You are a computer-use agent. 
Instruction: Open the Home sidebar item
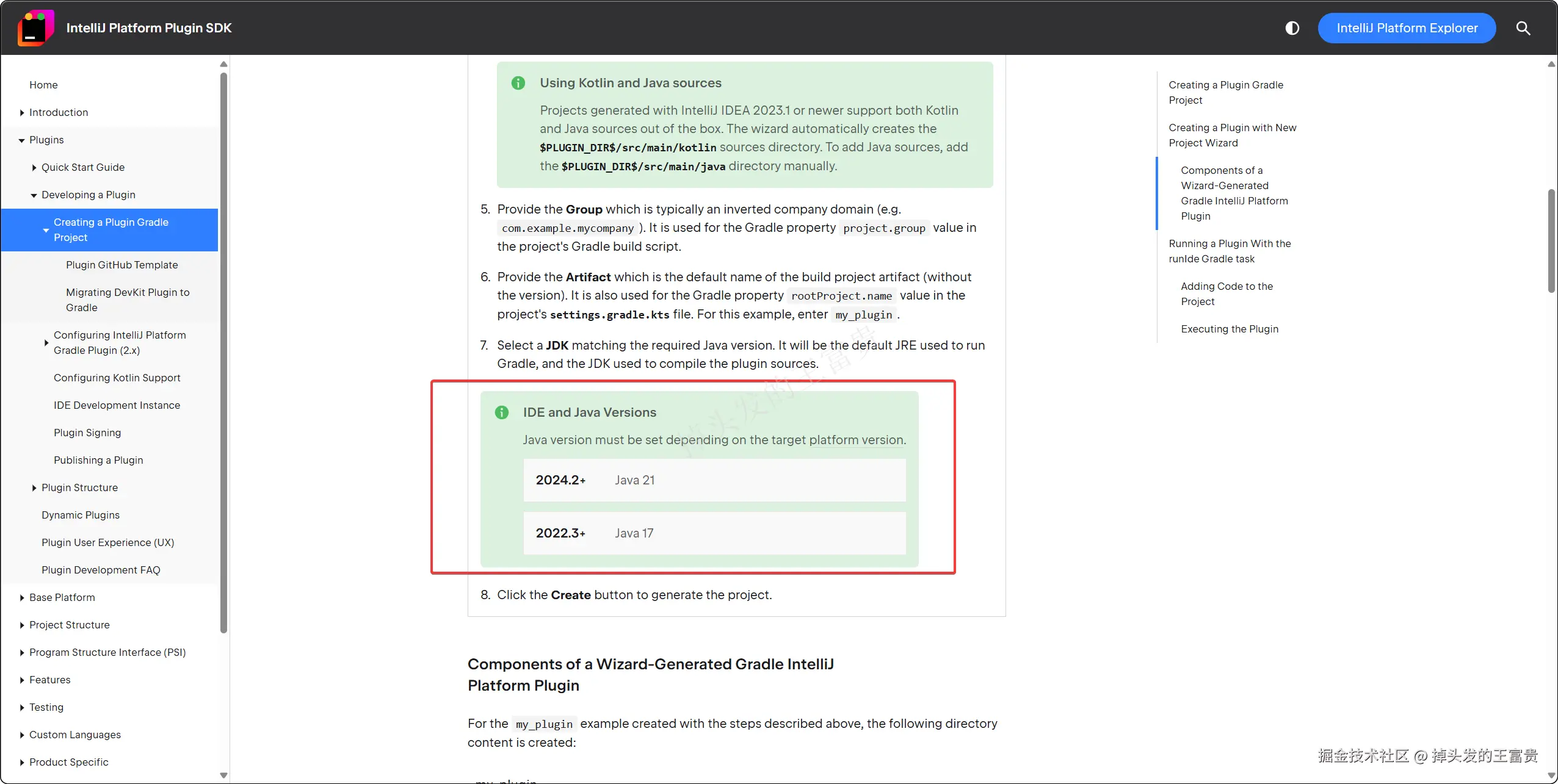(x=43, y=85)
